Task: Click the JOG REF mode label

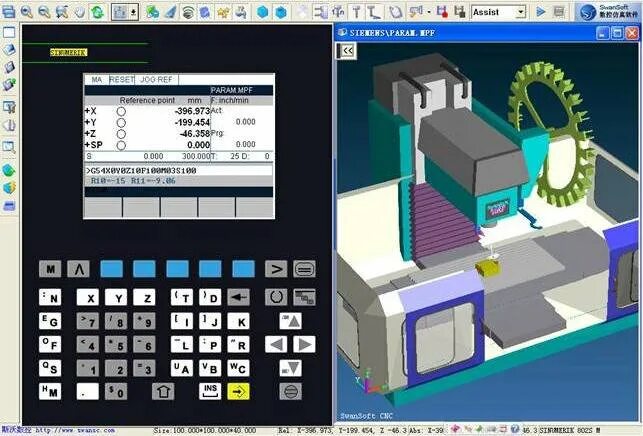Action: (156, 80)
